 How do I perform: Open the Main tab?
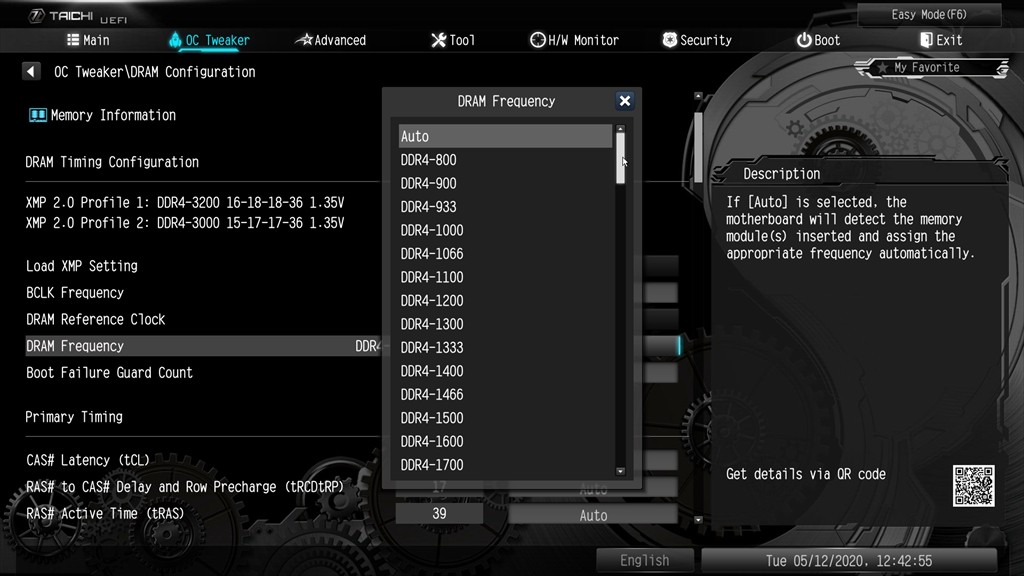click(88, 40)
